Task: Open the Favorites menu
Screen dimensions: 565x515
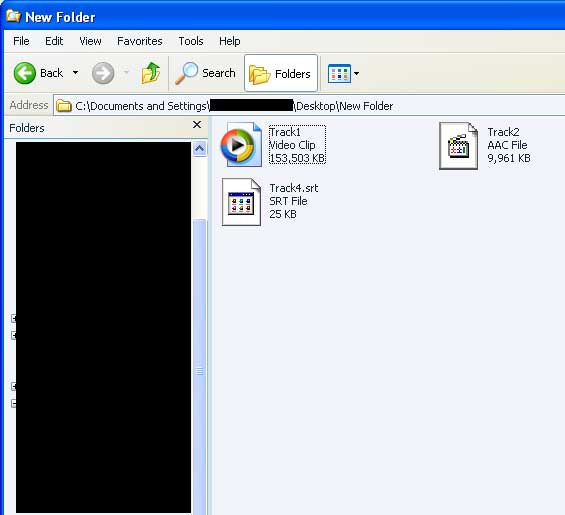Action: 140,41
